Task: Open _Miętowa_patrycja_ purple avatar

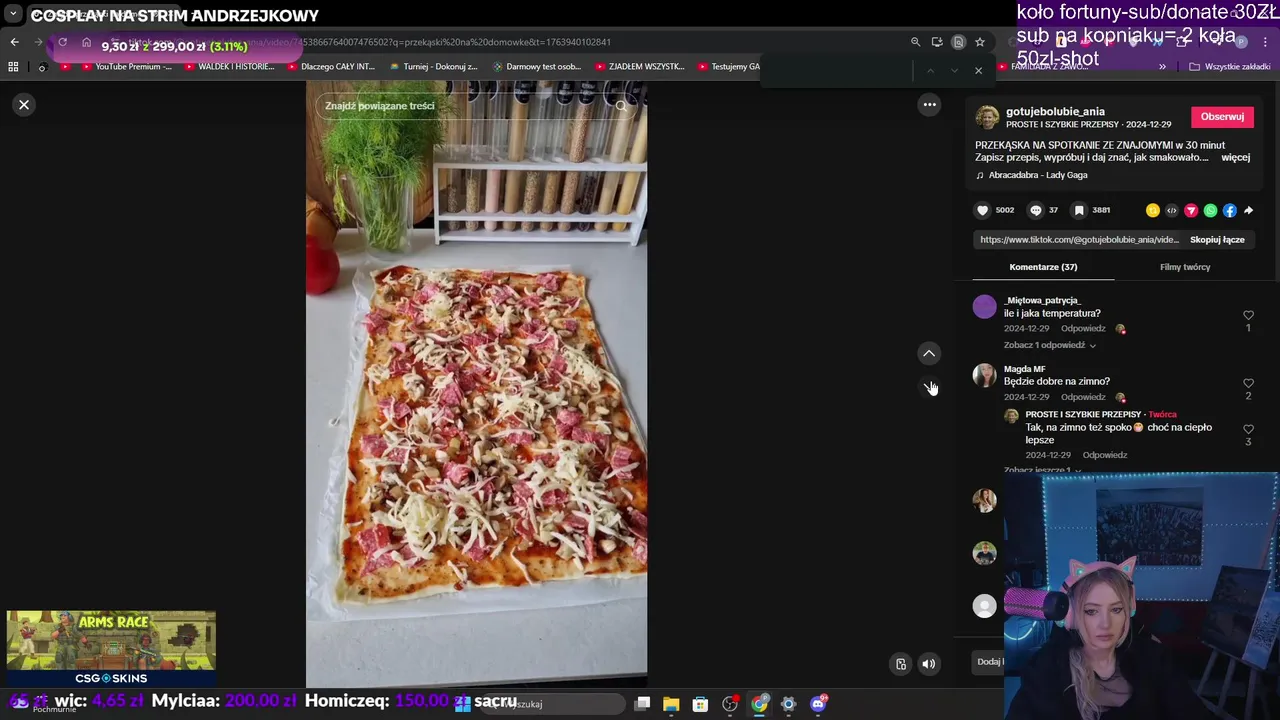Action: [x=985, y=307]
